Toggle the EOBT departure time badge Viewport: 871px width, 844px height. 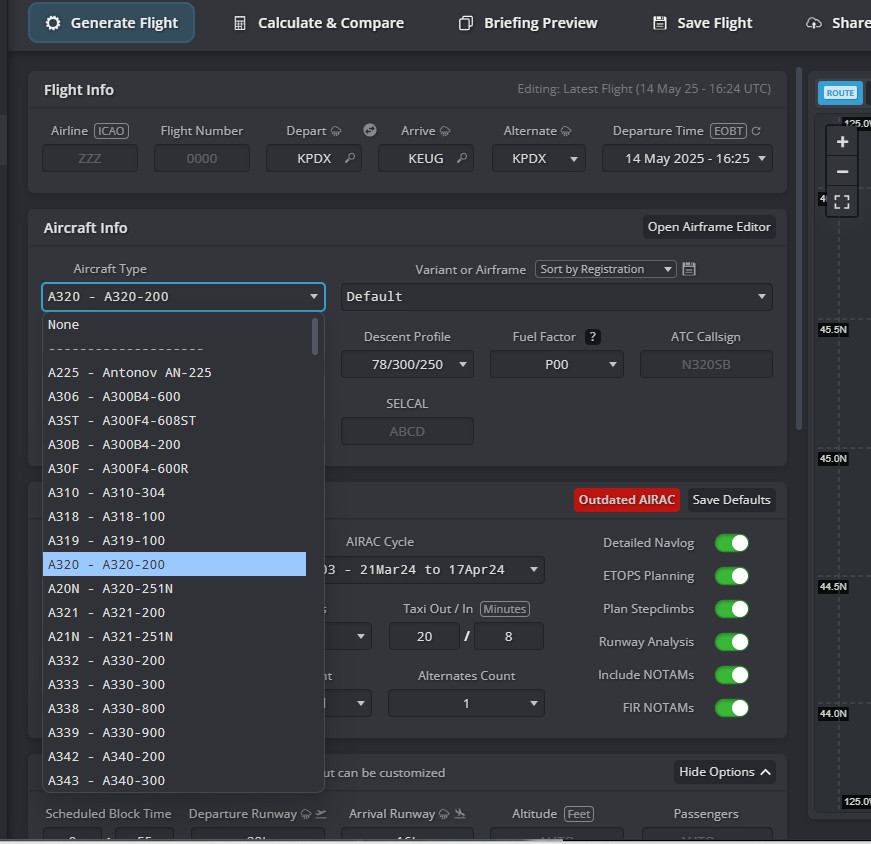coord(728,131)
